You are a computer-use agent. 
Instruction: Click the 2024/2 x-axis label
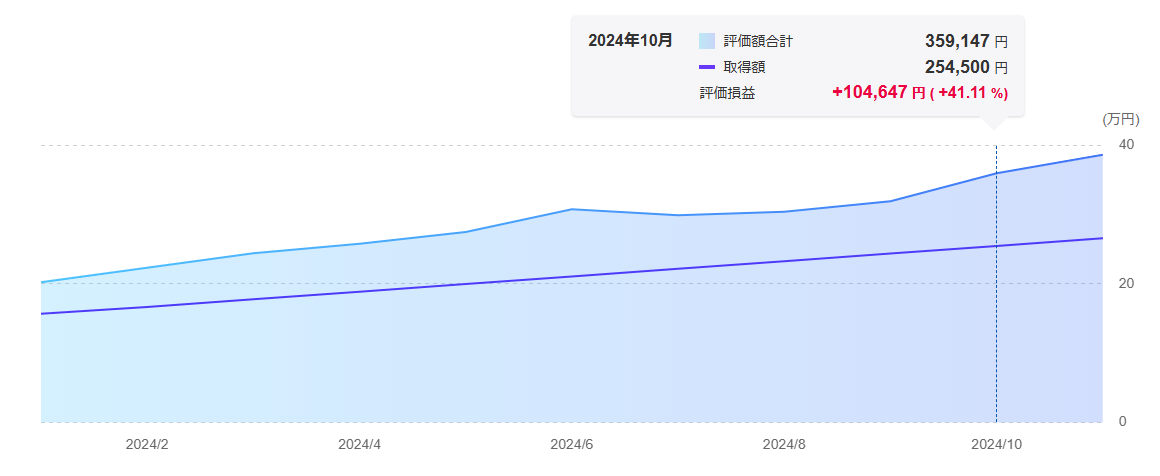point(146,444)
